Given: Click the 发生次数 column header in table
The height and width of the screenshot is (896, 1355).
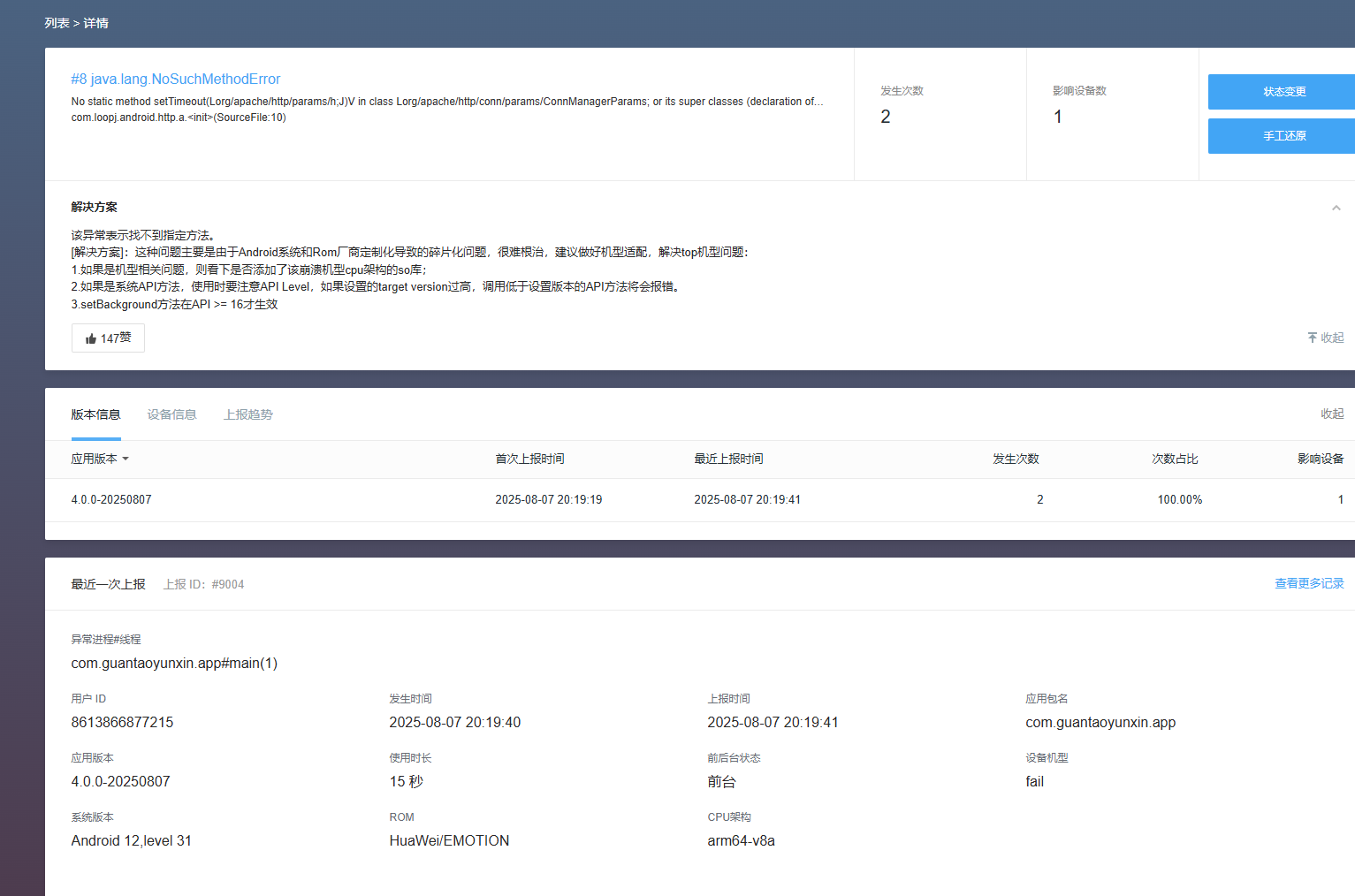Looking at the screenshot, I should [x=1016, y=459].
